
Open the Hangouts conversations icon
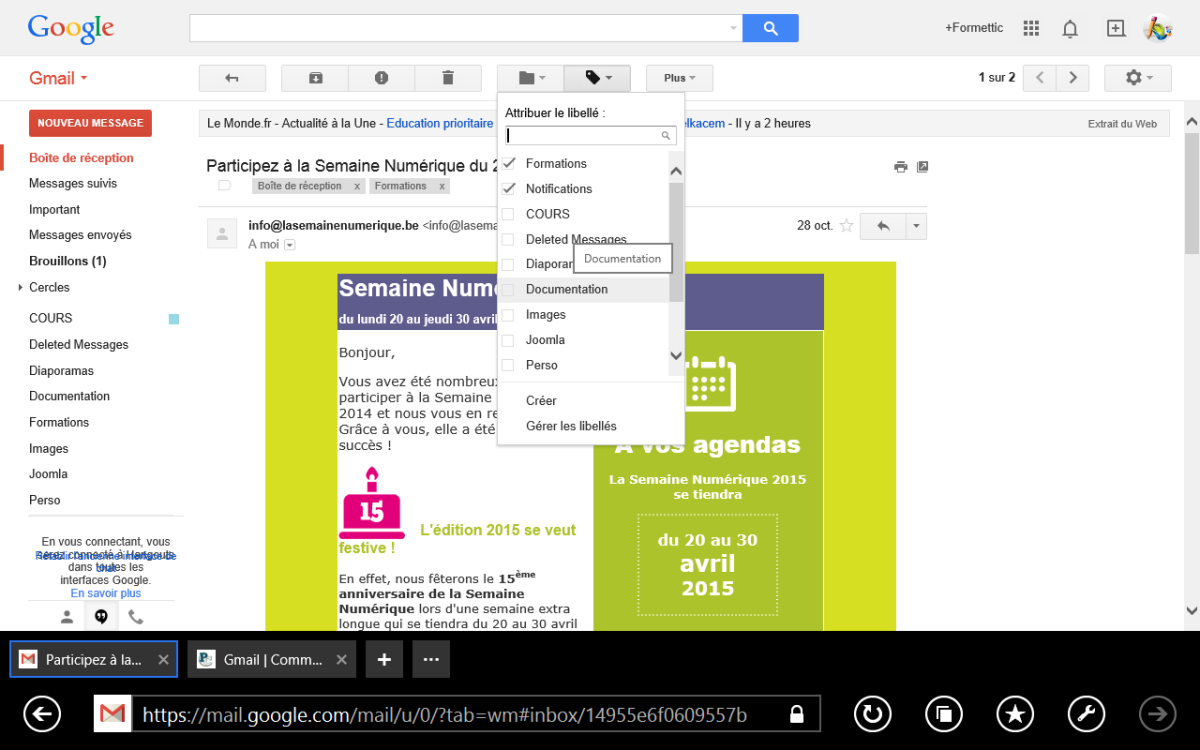[101, 617]
